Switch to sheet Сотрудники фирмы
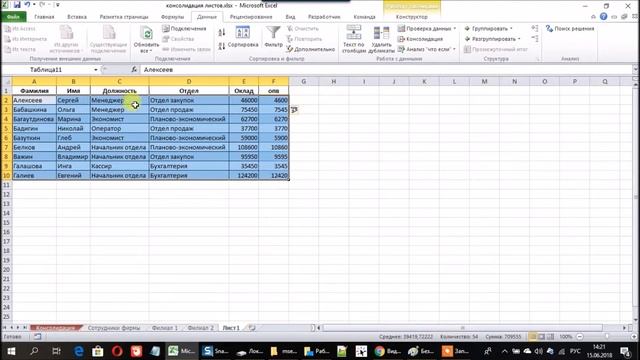640x360 pixels. (x=113, y=328)
